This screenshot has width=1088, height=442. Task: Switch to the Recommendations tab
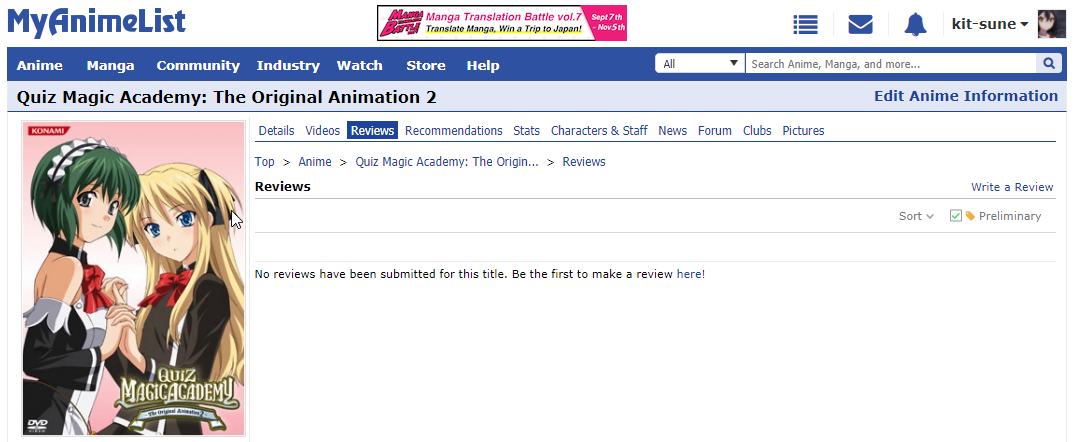coord(454,131)
